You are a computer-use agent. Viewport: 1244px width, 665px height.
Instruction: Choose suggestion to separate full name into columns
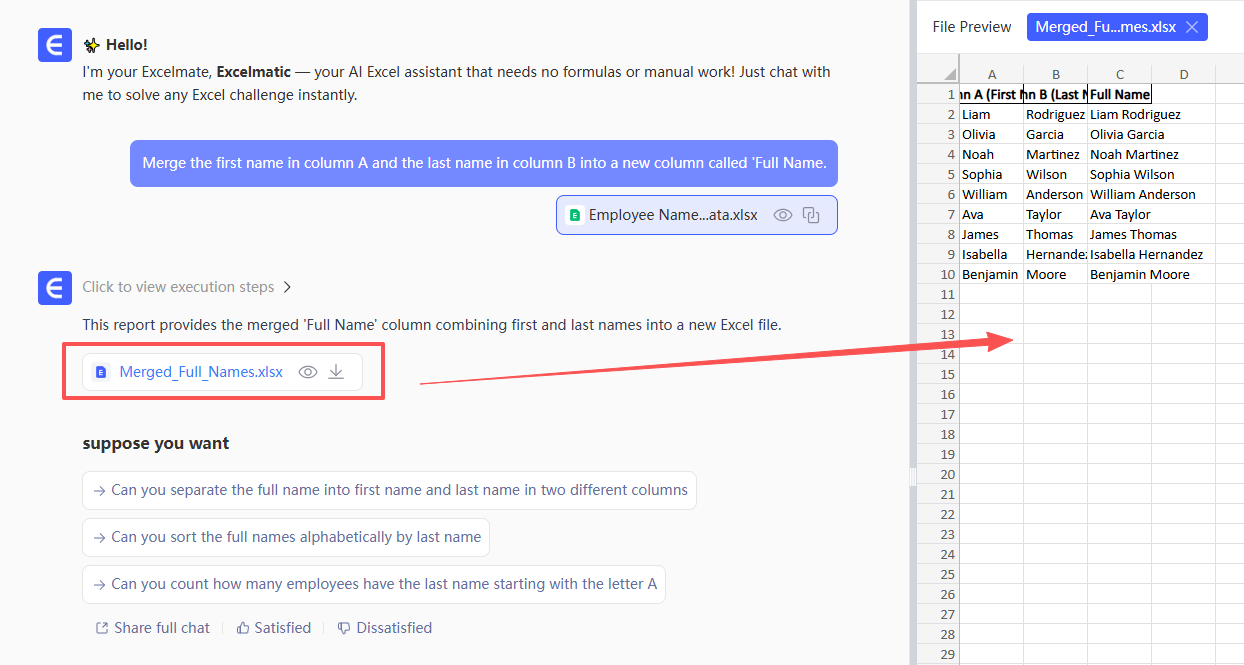pyautogui.click(x=389, y=490)
